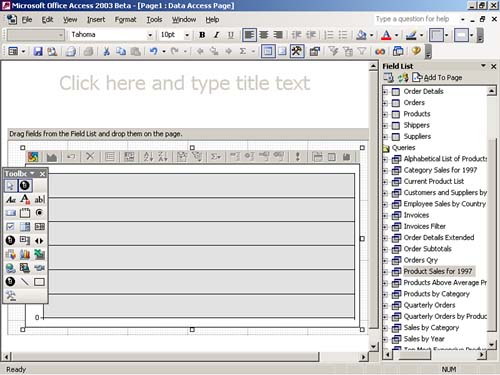500x375 pixels.
Task: Click the Add To Page button
Action: tap(437, 77)
